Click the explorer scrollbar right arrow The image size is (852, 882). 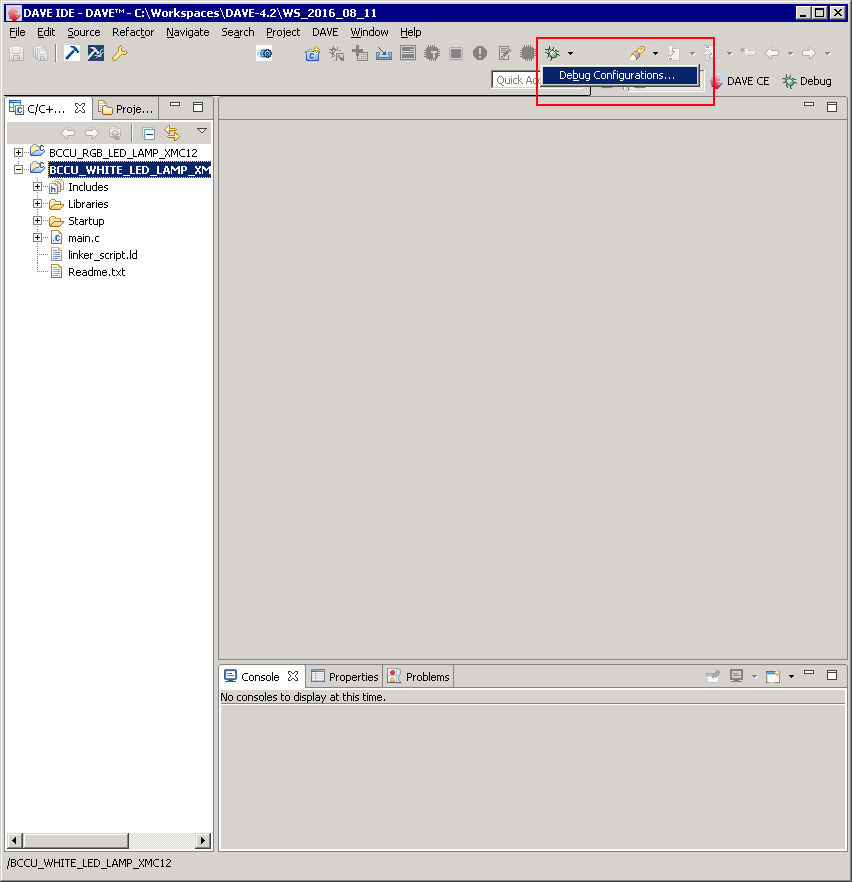203,841
